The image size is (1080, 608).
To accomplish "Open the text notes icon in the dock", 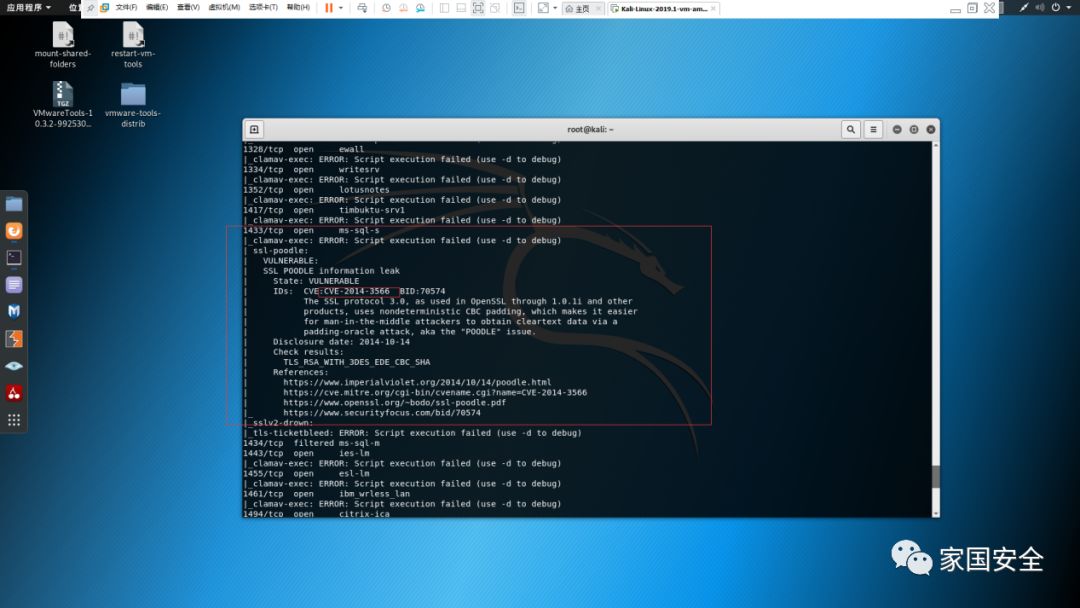I will pyautogui.click(x=14, y=284).
